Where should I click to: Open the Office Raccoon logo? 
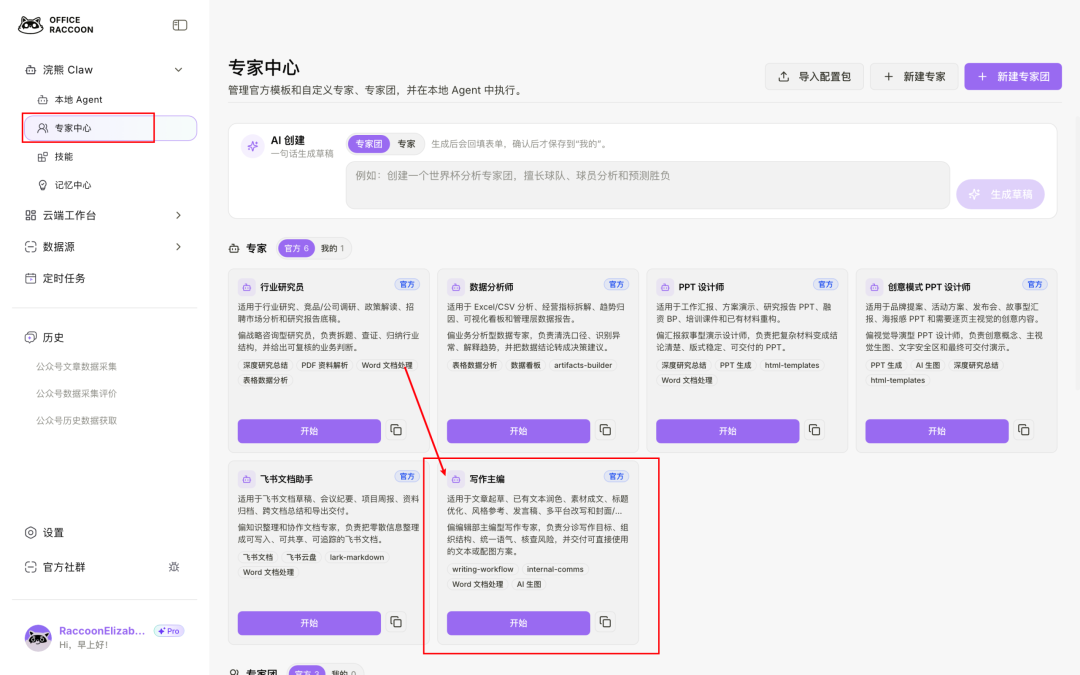click(x=56, y=25)
